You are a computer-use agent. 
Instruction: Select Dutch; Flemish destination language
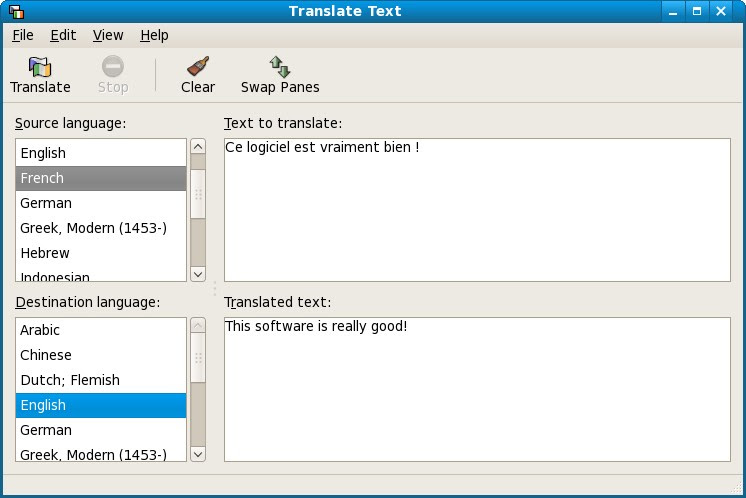click(101, 380)
